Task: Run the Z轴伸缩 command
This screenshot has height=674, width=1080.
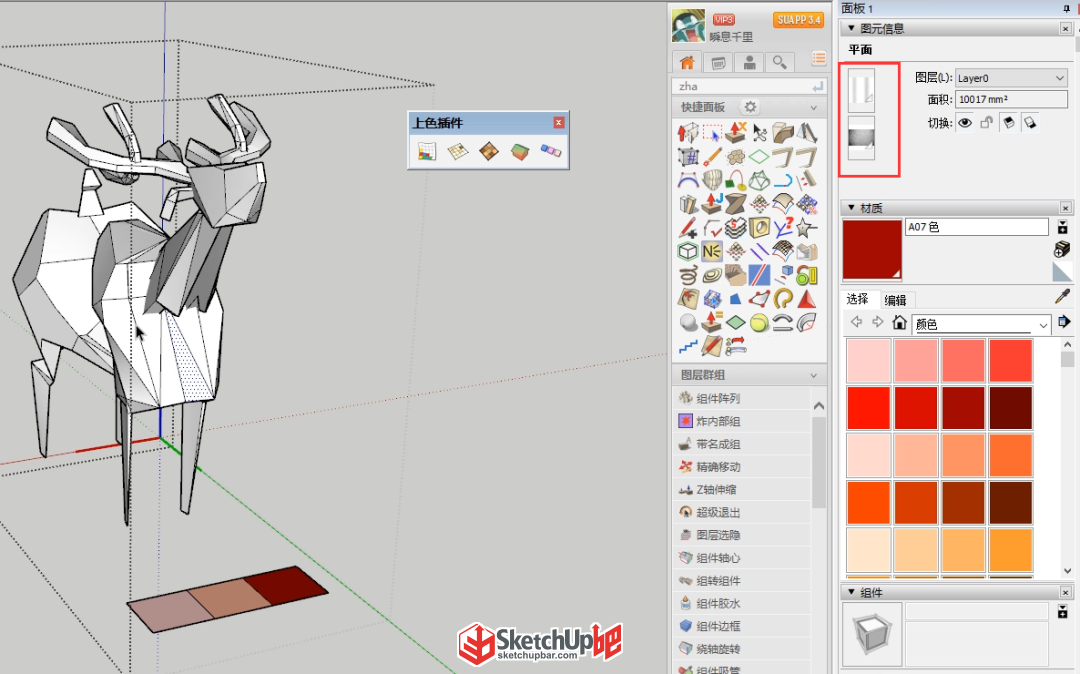Action: tap(741, 489)
